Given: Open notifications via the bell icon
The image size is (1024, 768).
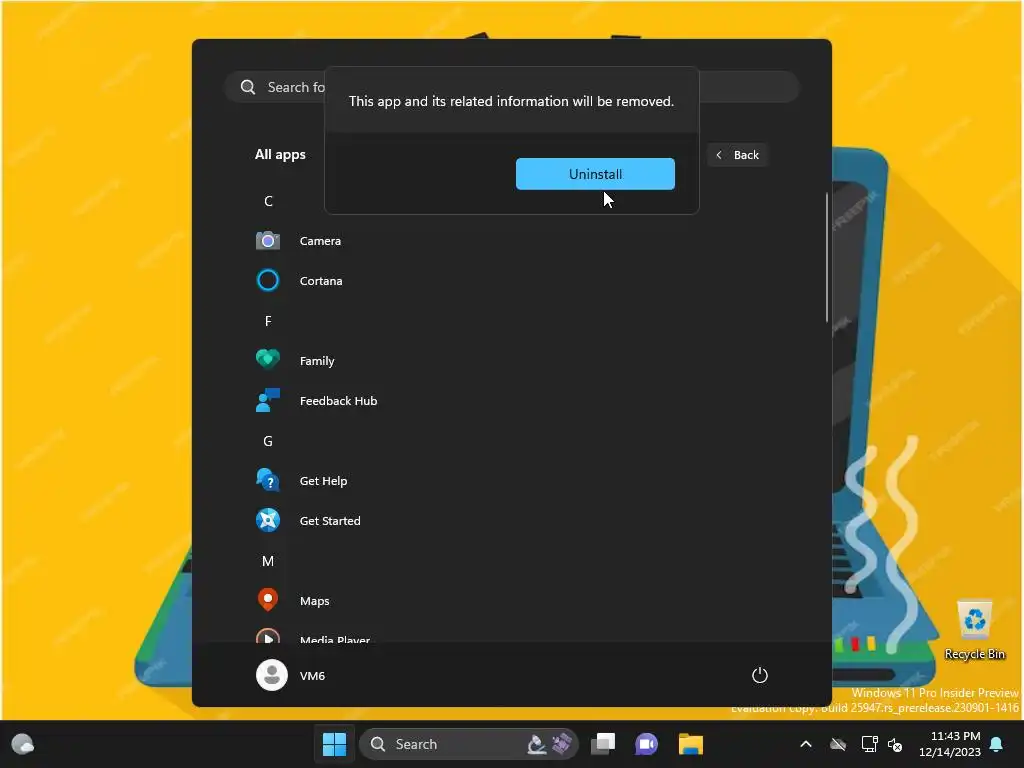Looking at the screenshot, I should 997,744.
